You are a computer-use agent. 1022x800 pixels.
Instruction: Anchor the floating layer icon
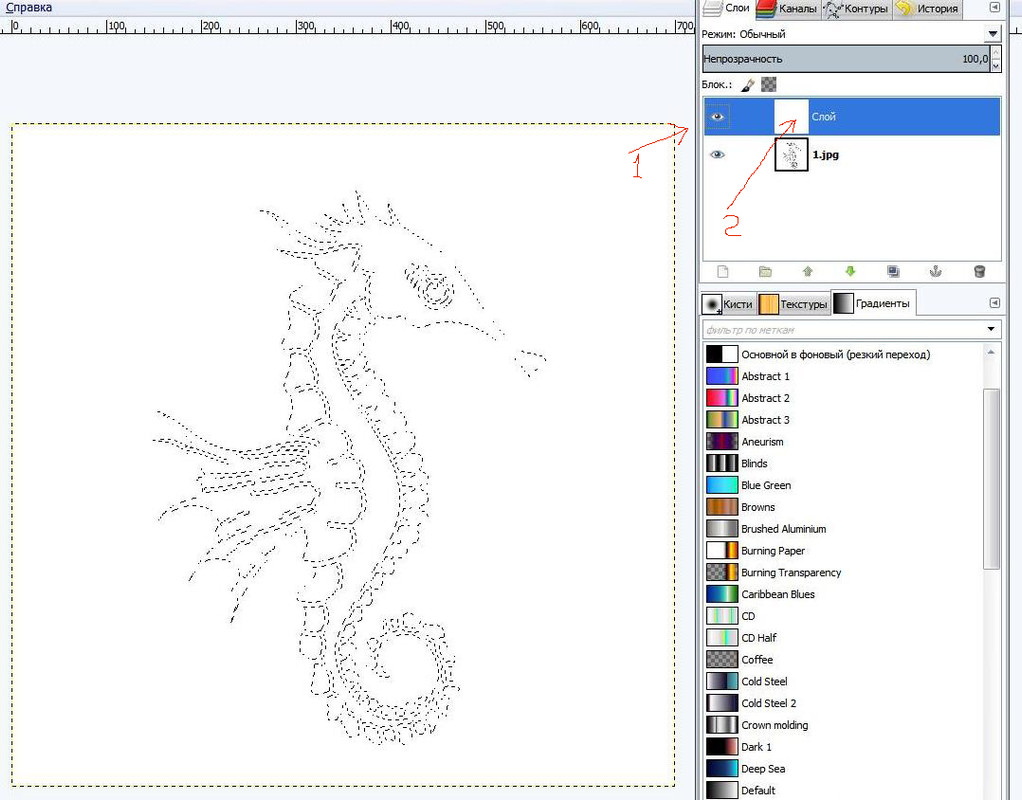coord(935,271)
